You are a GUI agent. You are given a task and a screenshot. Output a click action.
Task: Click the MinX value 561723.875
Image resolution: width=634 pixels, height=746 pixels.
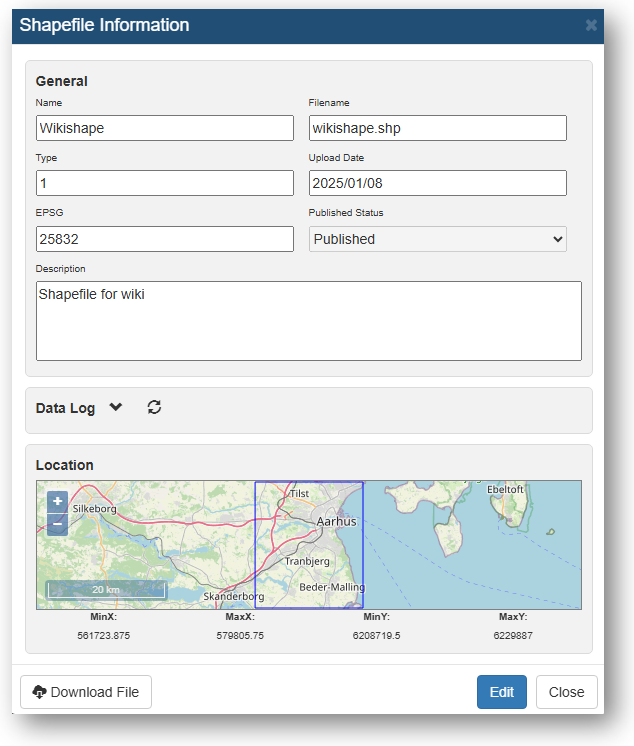104,636
